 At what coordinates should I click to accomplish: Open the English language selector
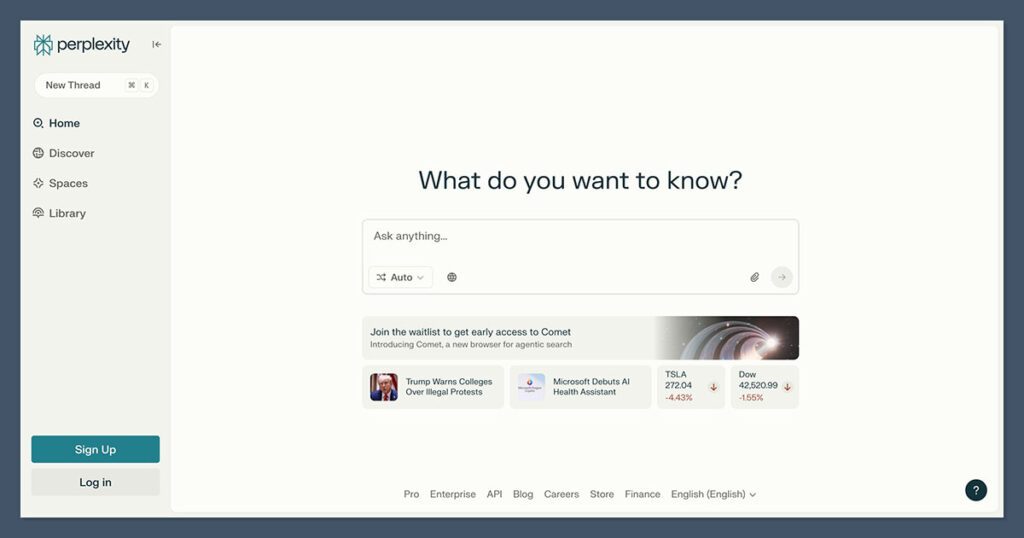[713, 494]
